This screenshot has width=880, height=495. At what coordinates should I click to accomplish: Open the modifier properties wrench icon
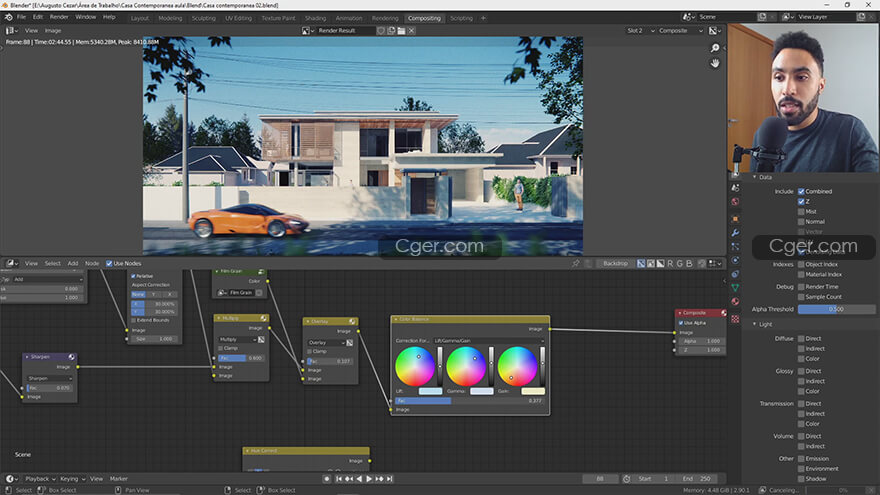(735, 233)
